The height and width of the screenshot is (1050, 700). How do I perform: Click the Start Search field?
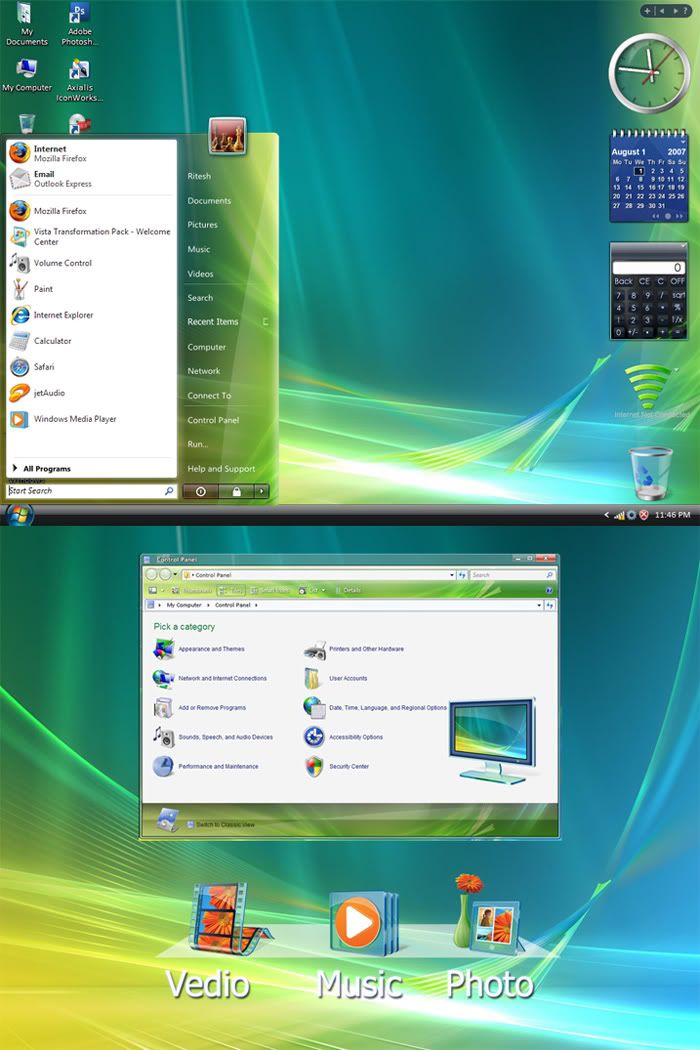92,491
